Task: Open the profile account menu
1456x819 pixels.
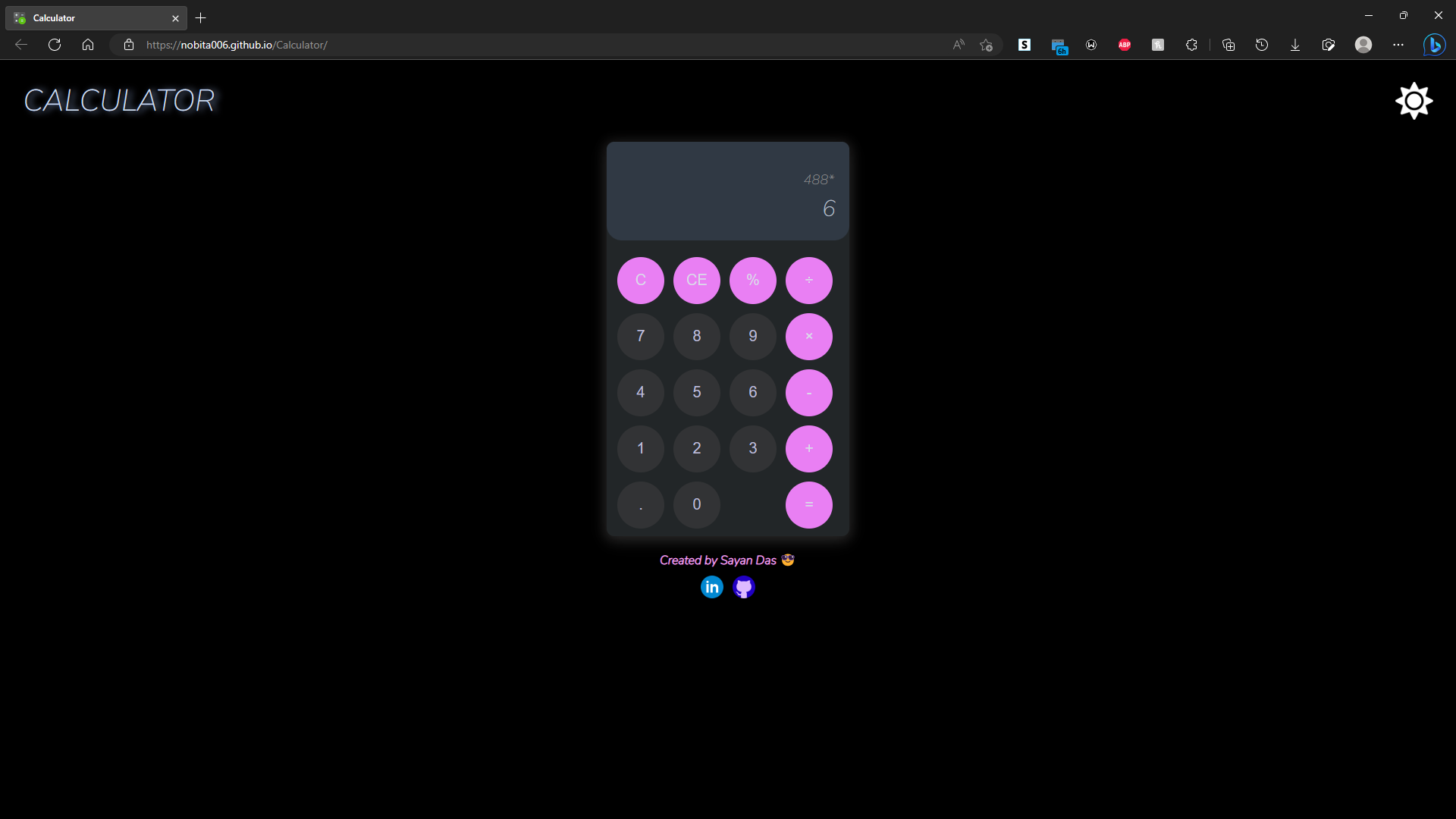Action: point(1364,45)
